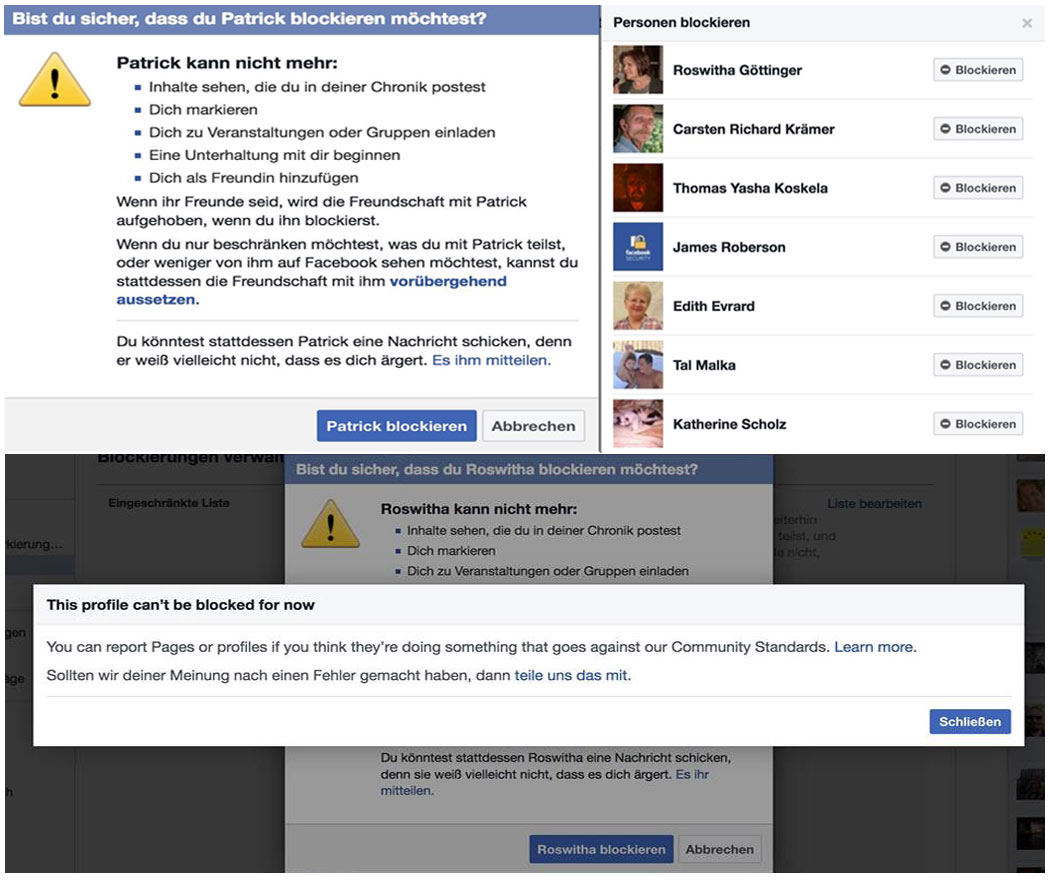The image size is (1050, 880).
Task: Click the name 'Carsten Richard Krämer'
Action: click(x=754, y=129)
